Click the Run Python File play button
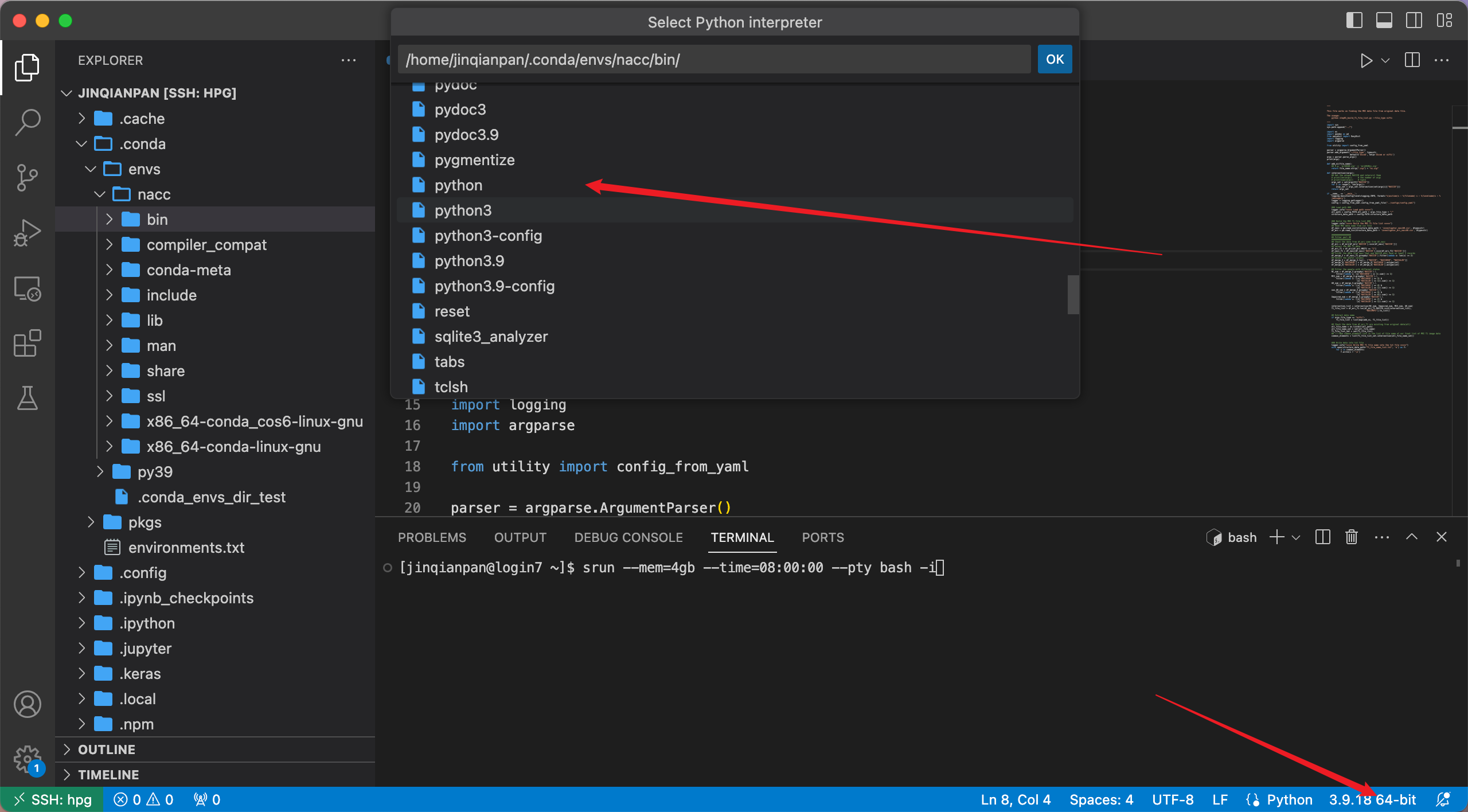 [1366, 60]
